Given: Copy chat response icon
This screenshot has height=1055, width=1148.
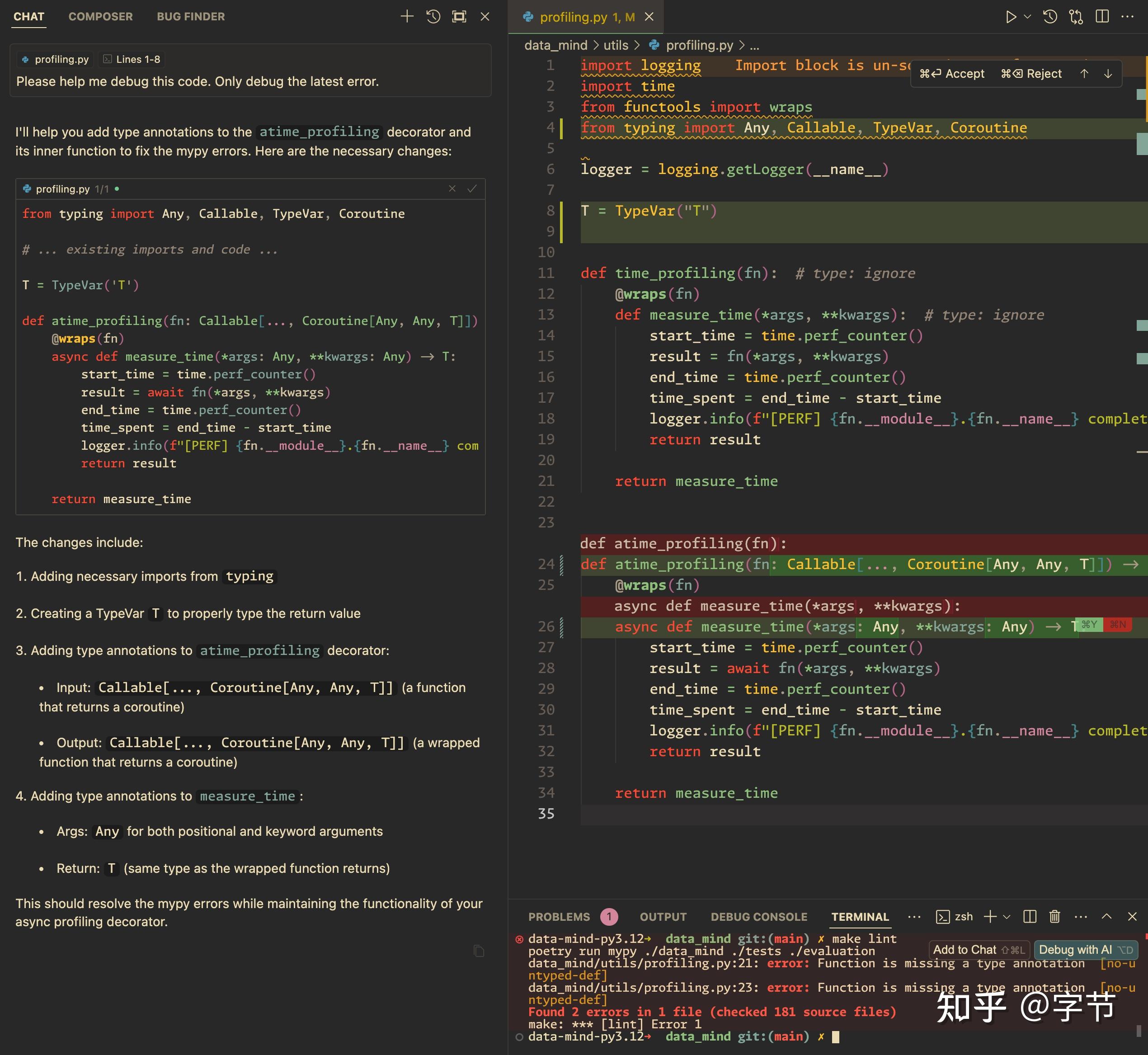Looking at the screenshot, I should [478, 951].
